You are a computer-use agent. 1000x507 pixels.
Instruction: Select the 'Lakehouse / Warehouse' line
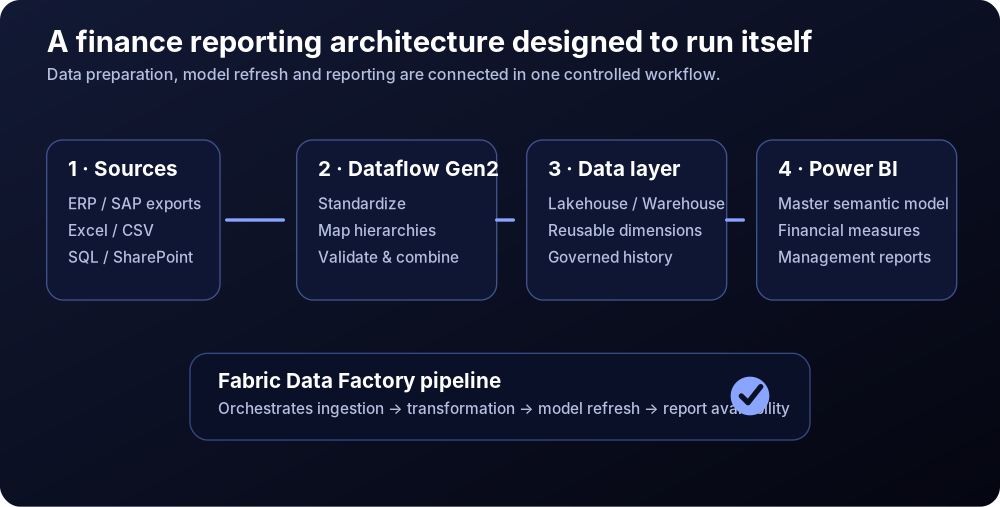[x=636, y=203]
